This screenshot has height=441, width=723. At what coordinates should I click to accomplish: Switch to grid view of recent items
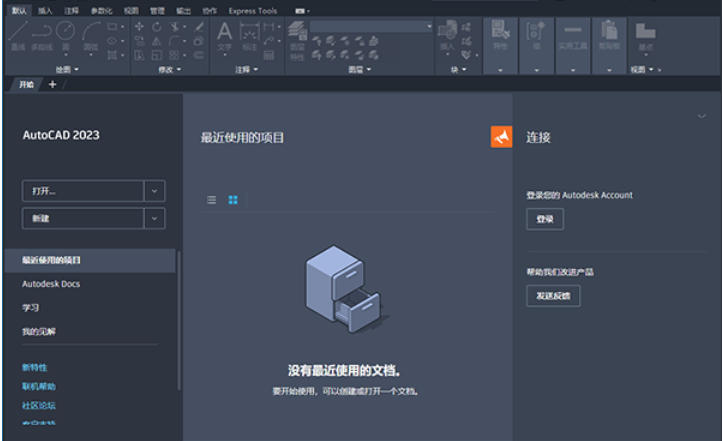tap(233, 200)
